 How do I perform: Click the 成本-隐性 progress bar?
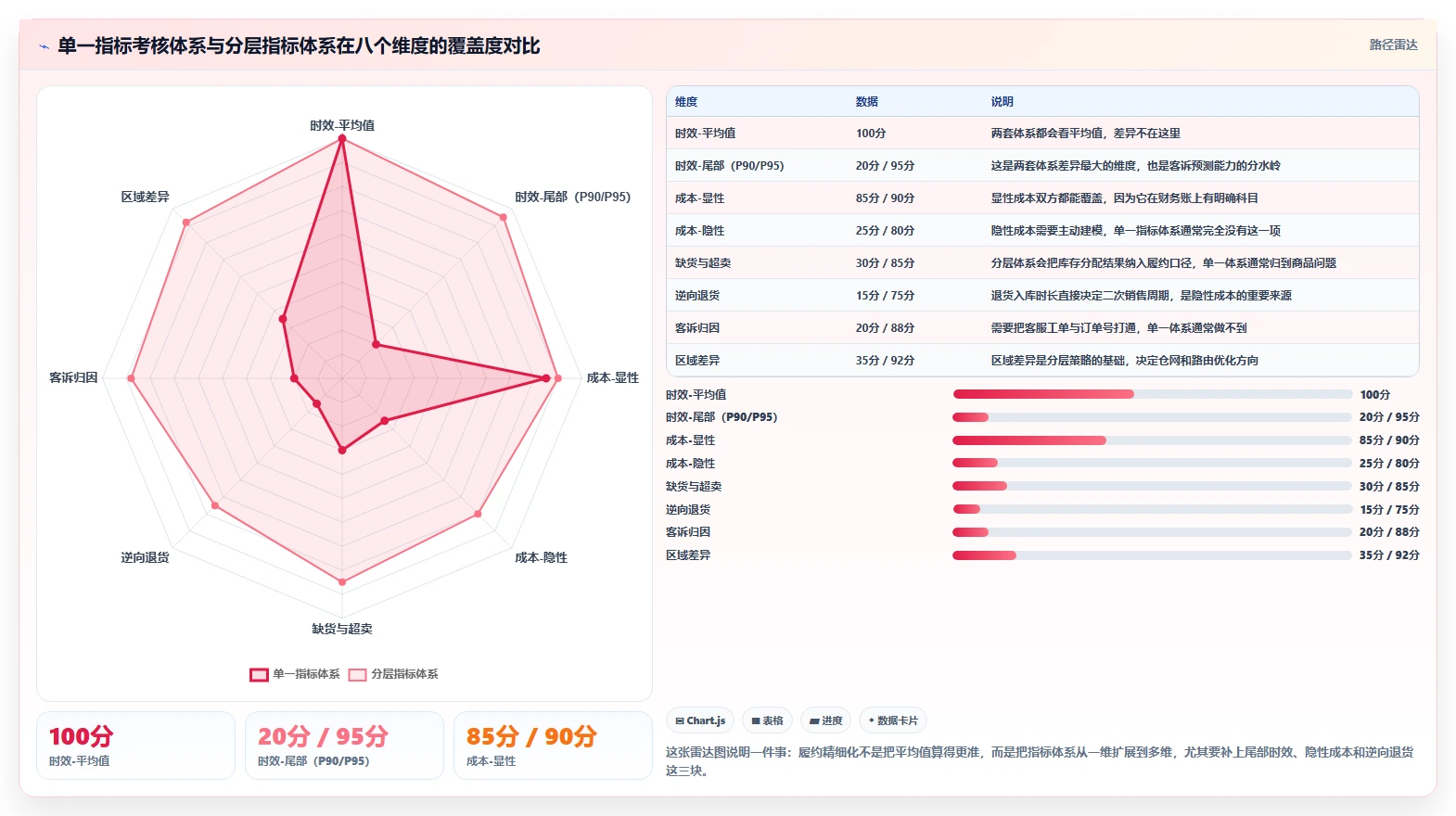tap(1152, 463)
